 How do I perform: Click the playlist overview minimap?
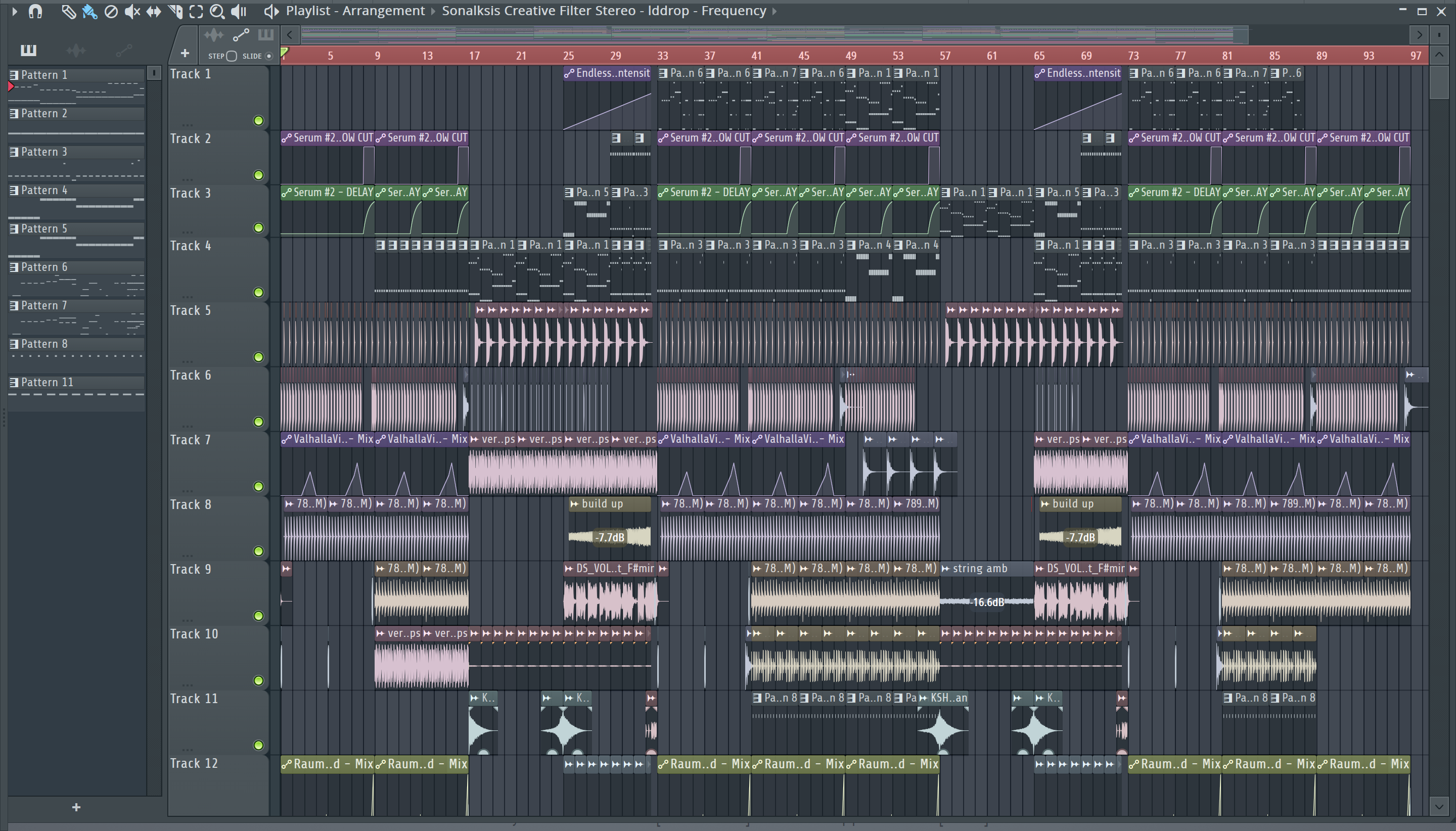[774, 35]
